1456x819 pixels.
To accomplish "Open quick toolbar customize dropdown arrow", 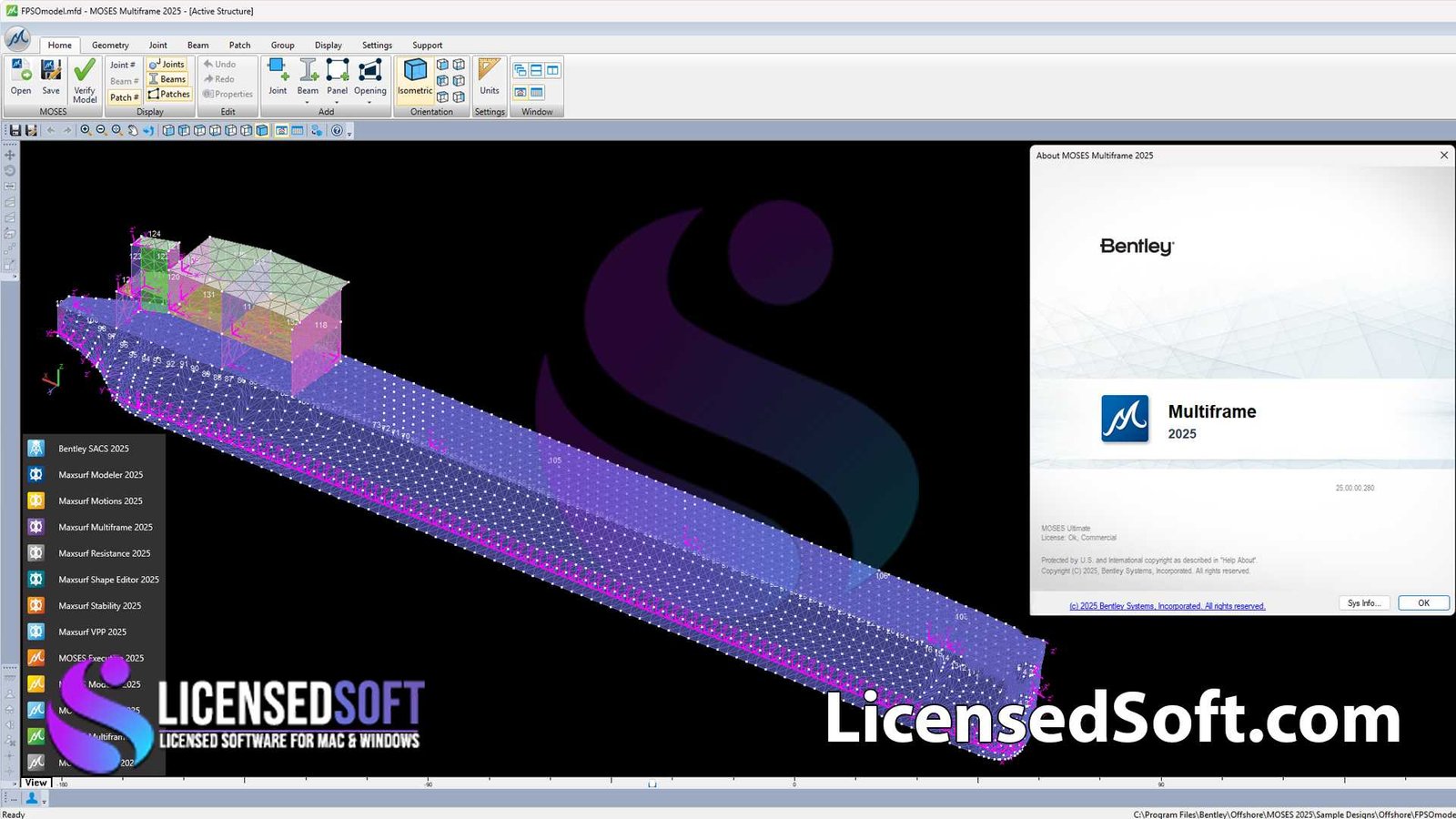I will (x=349, y=133).
